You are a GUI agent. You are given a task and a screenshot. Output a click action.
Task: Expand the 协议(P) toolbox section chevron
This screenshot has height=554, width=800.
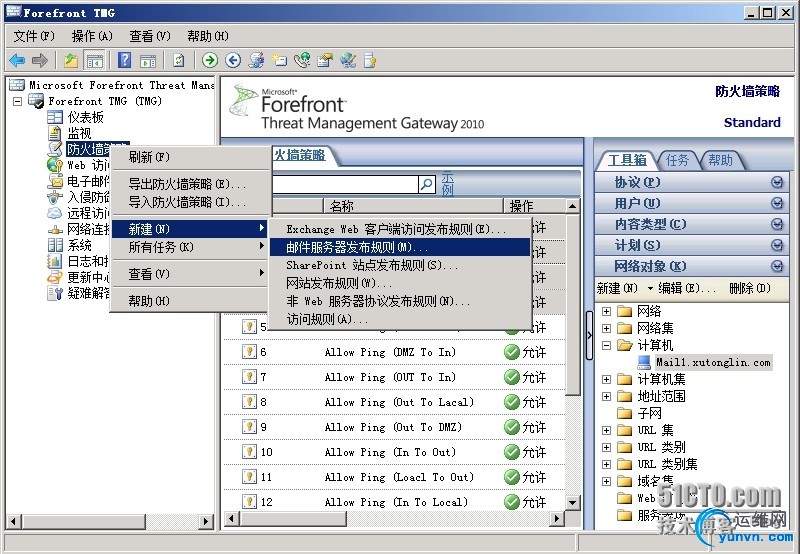777,182
